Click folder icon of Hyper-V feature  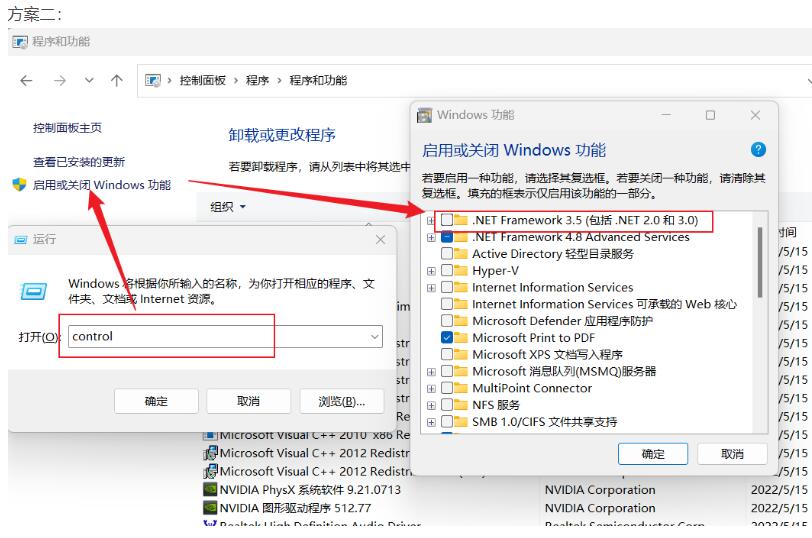pyautogui.click(x=461, y=270)
